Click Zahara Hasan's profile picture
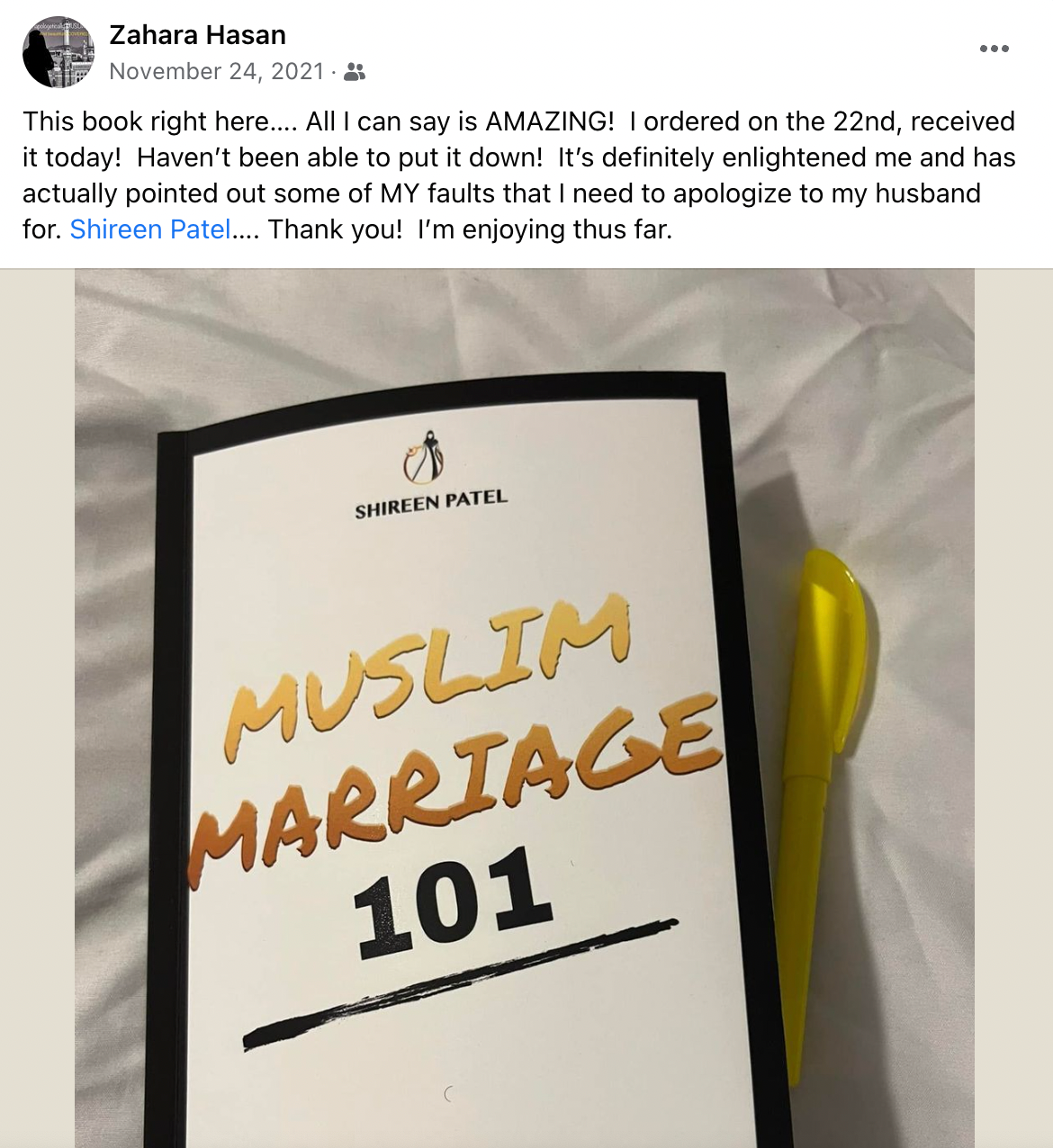The image size is (1053, 1148). tap(58, 51)
